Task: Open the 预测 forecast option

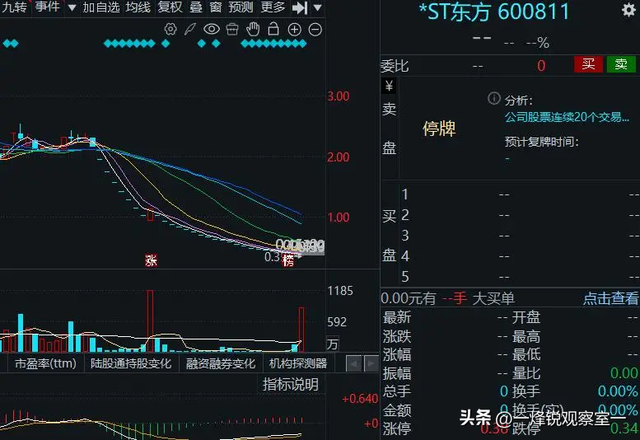Action: click(240, 7)
